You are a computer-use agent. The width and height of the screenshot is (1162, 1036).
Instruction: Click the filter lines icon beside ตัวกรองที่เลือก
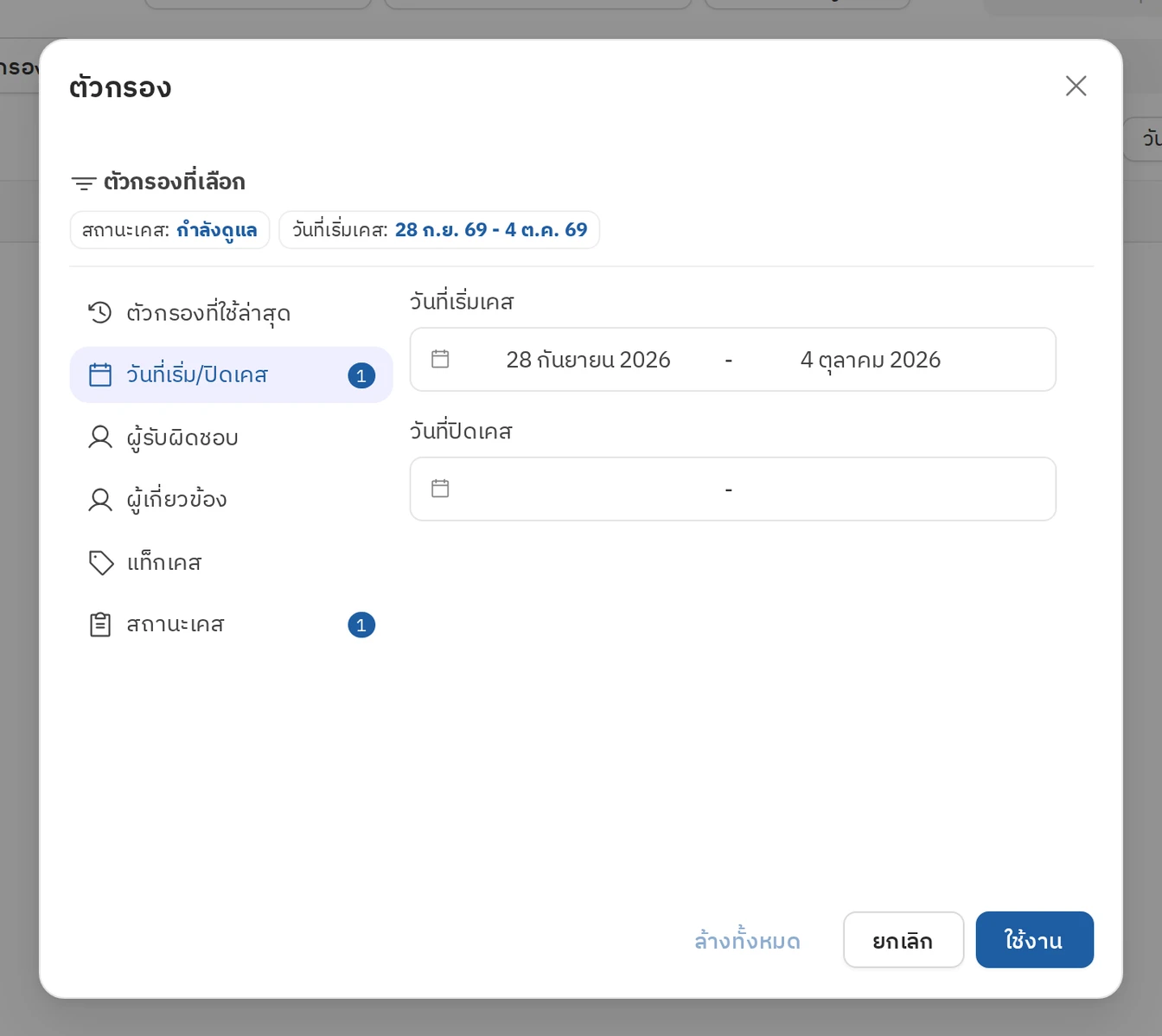[84, 182]
